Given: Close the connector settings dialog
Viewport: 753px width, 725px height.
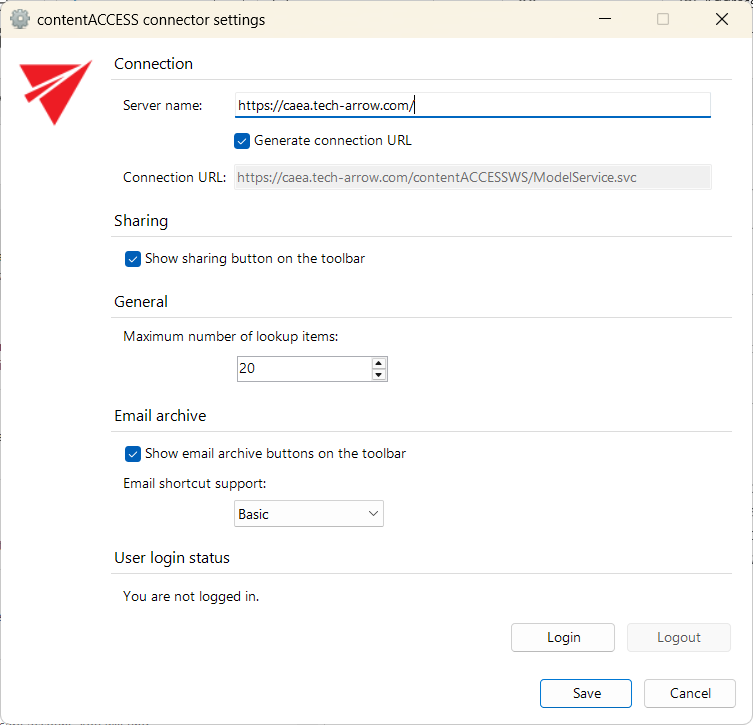Looking at the screenshot, I should click(x=722, y=19).
